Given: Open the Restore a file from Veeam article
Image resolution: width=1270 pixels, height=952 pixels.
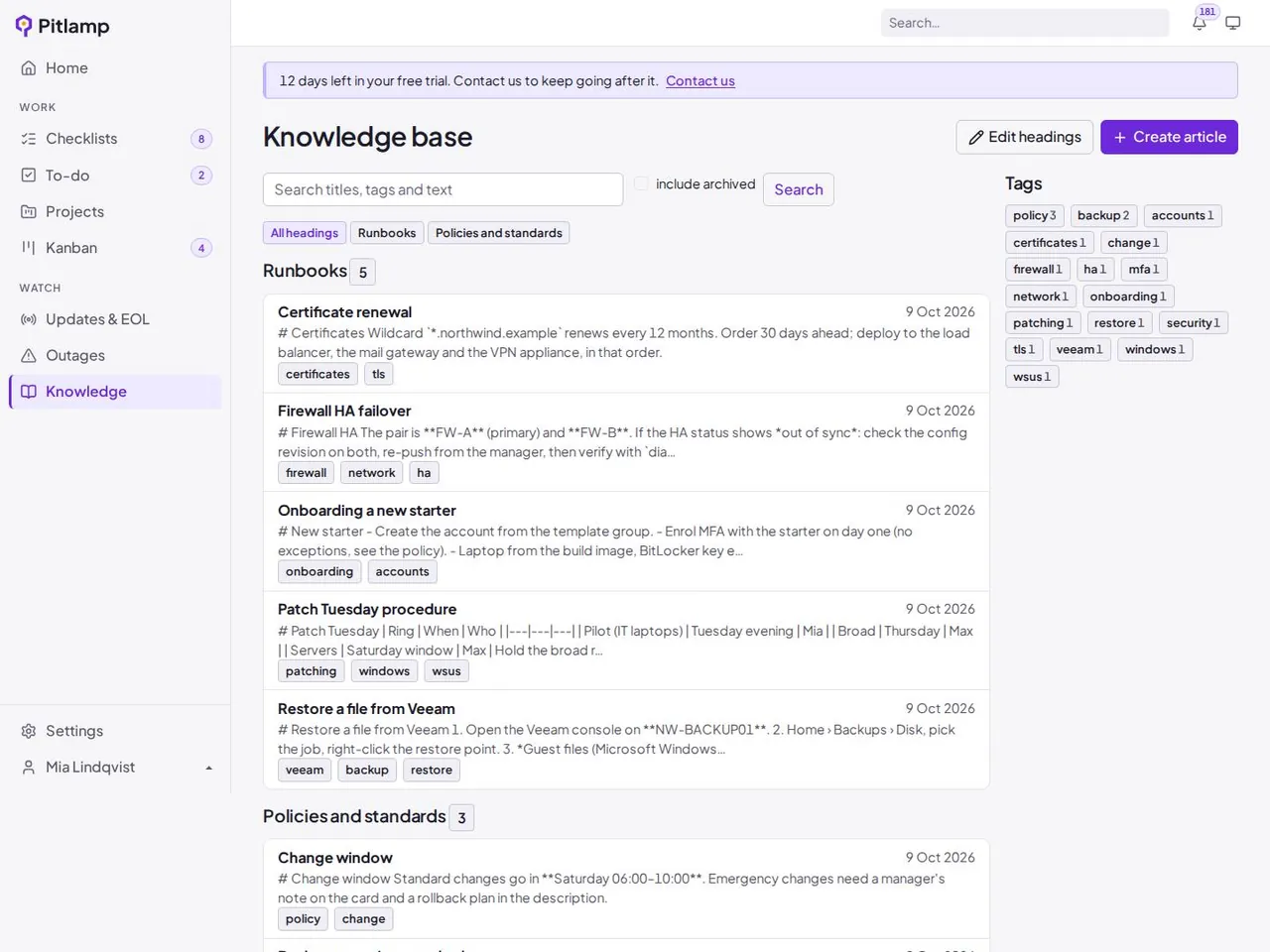Looking at the screenshot, I should click(x=366, y=709).
